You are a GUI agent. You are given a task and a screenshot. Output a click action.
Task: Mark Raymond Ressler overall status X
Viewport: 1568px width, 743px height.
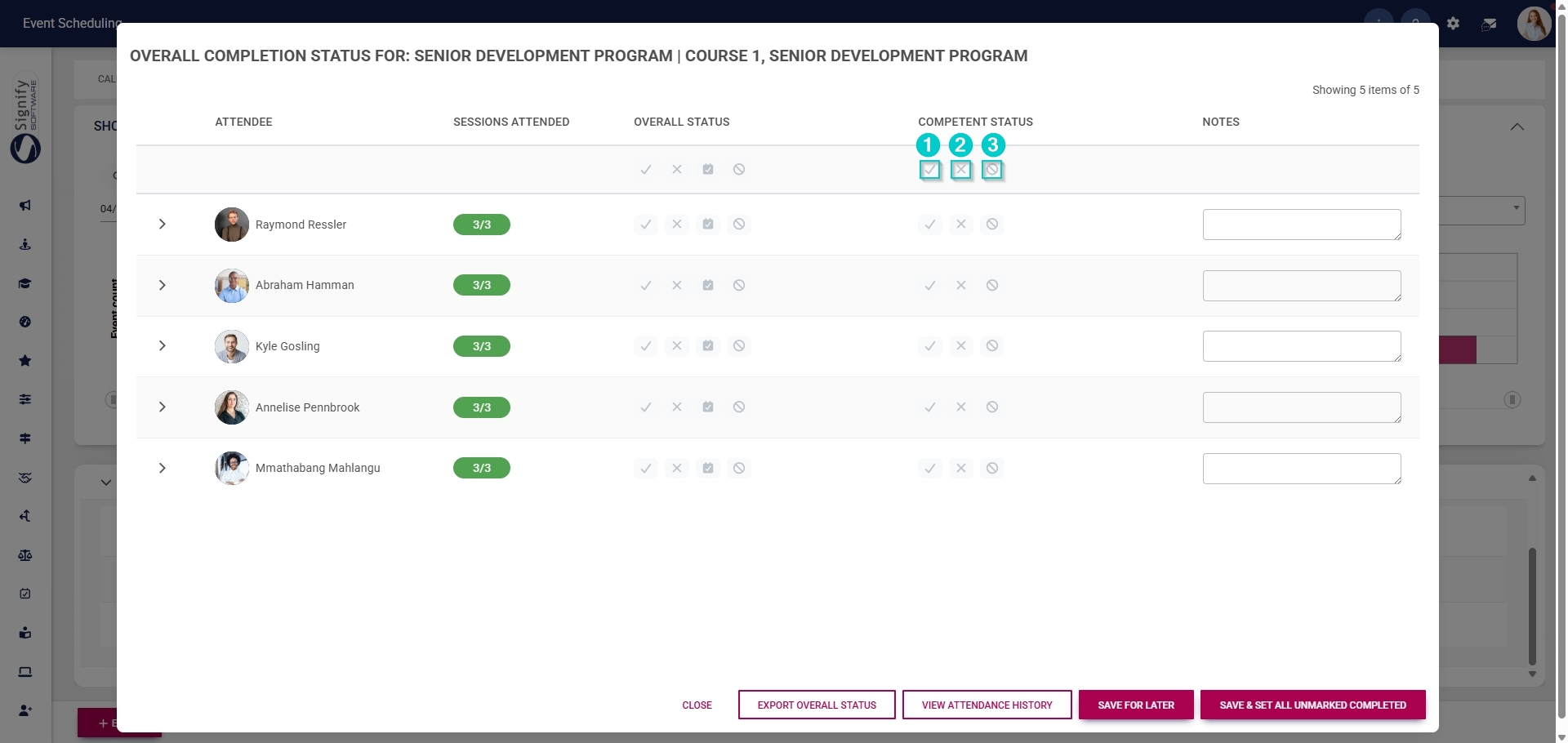click(x=677, y=225)
